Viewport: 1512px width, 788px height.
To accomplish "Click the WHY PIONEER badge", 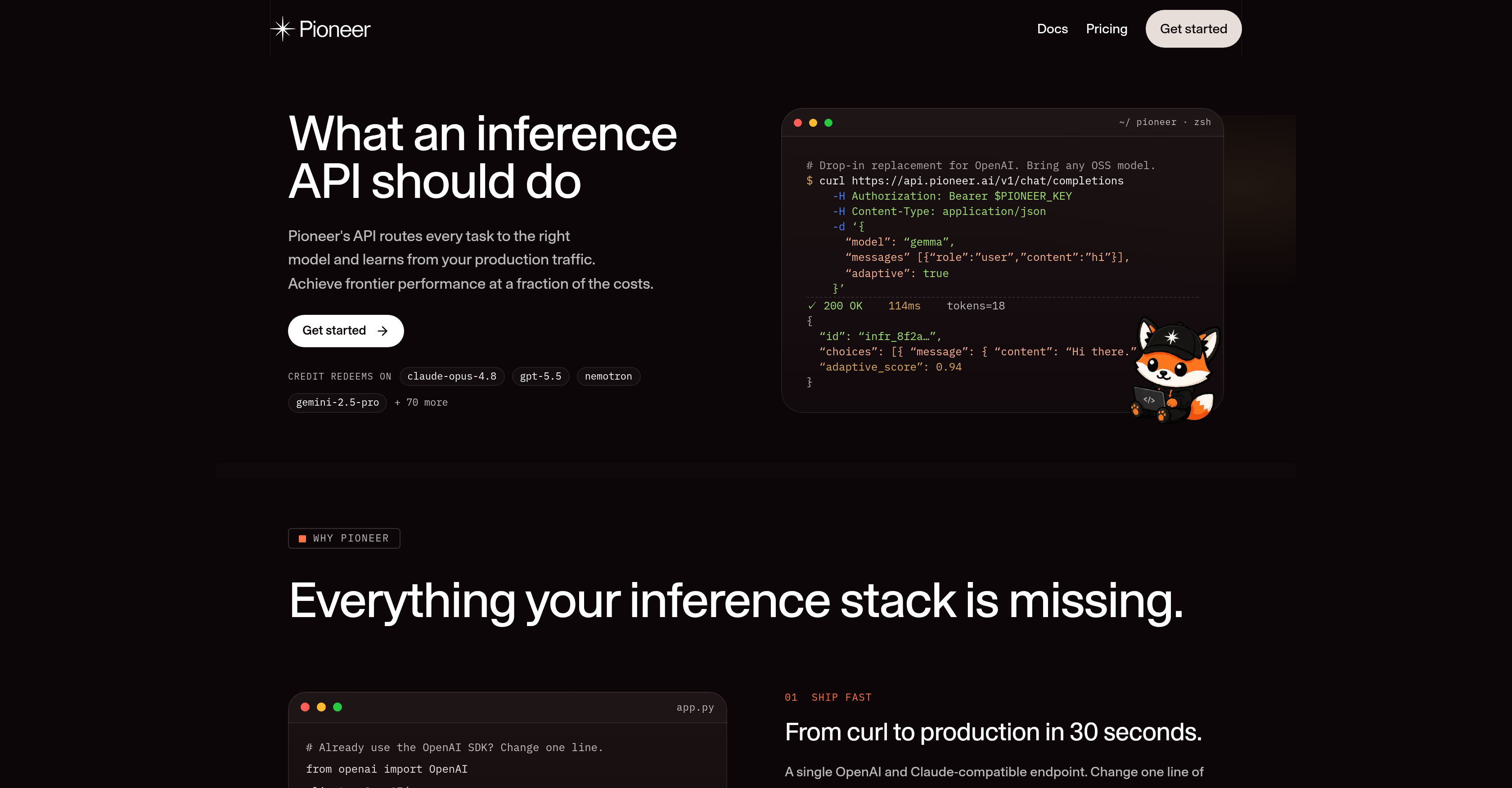I will coord(344,538).
